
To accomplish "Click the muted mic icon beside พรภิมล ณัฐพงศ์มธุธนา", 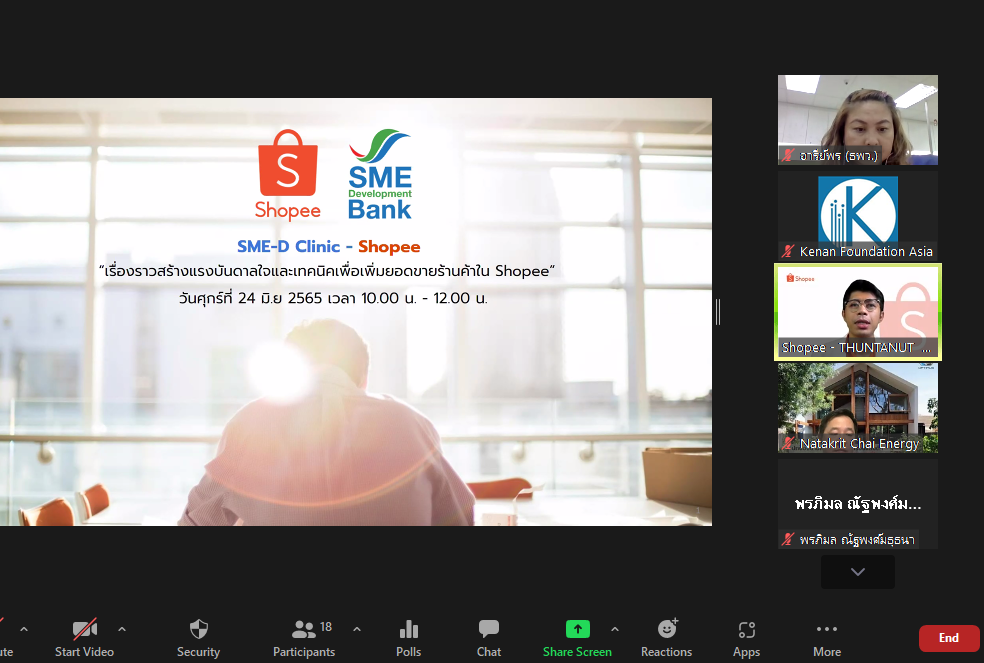I will click(x=788, y=539).
